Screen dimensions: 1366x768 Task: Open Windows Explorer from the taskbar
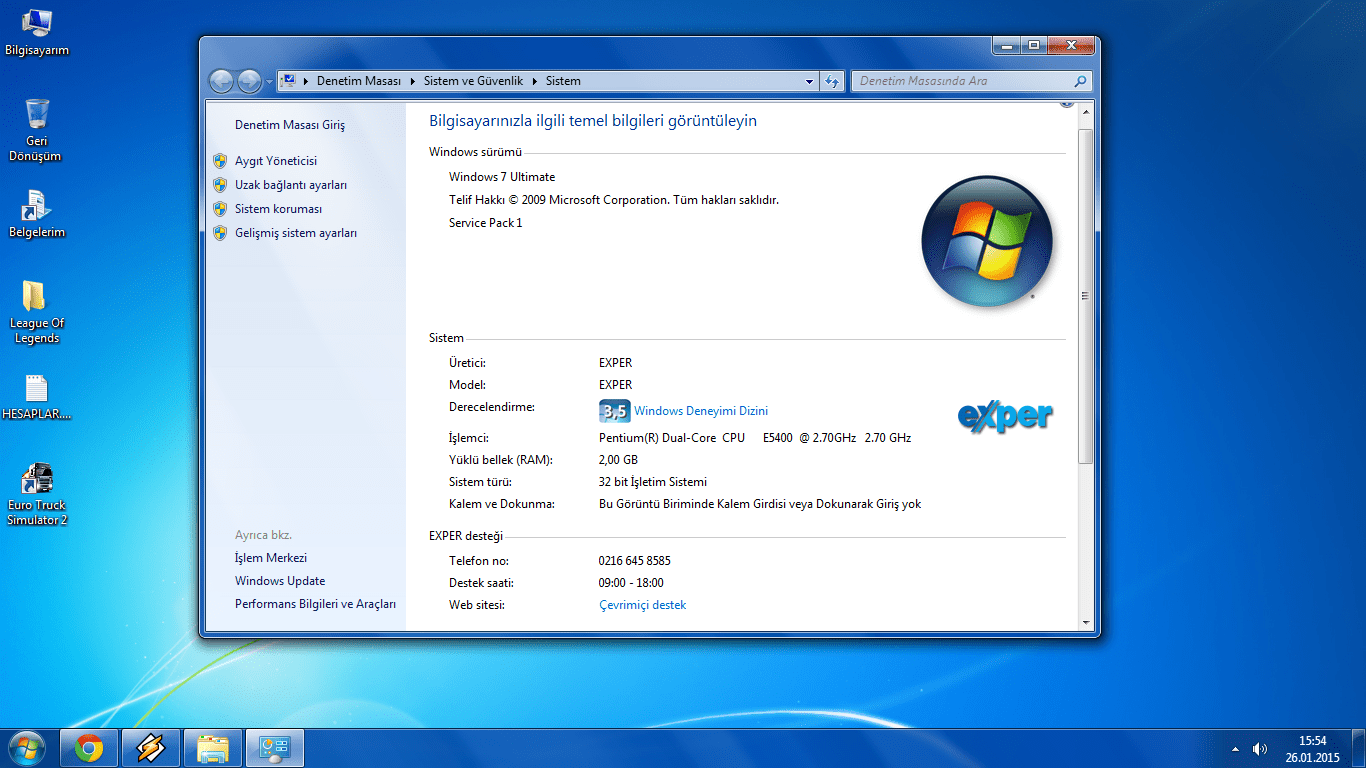pos(213,748)
